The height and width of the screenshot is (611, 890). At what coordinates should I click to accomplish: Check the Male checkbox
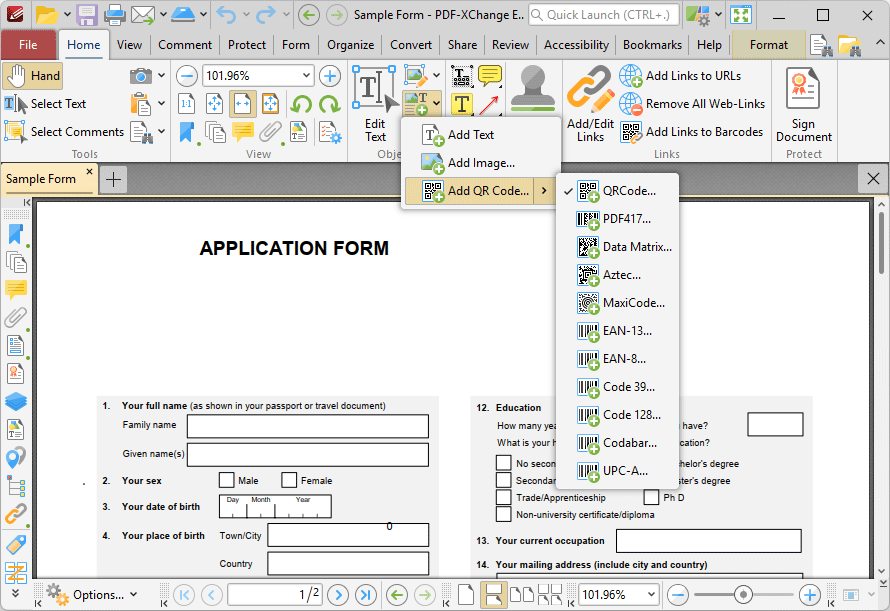[226, 480]
